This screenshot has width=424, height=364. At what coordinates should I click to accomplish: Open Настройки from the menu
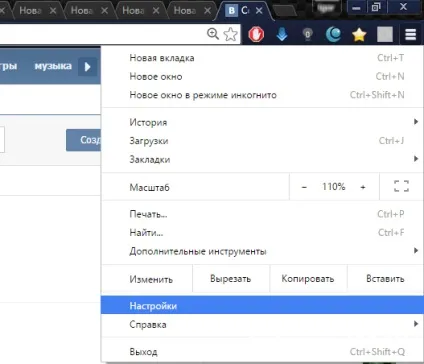[x=262, y=305]
